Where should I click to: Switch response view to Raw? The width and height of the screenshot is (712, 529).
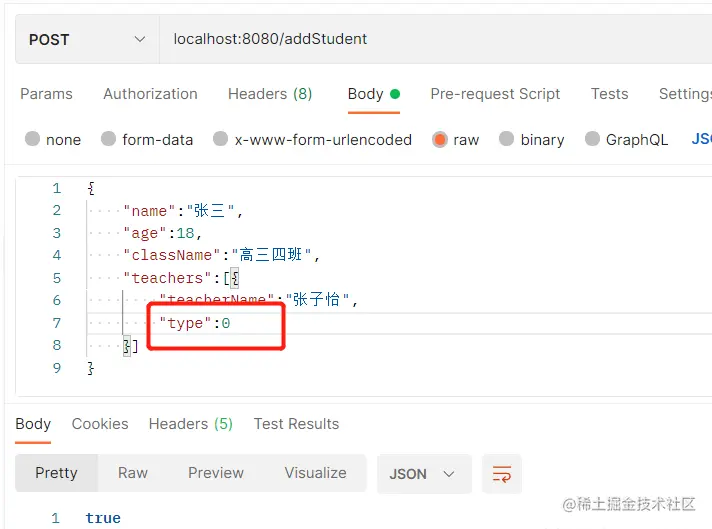click(133, 473)
